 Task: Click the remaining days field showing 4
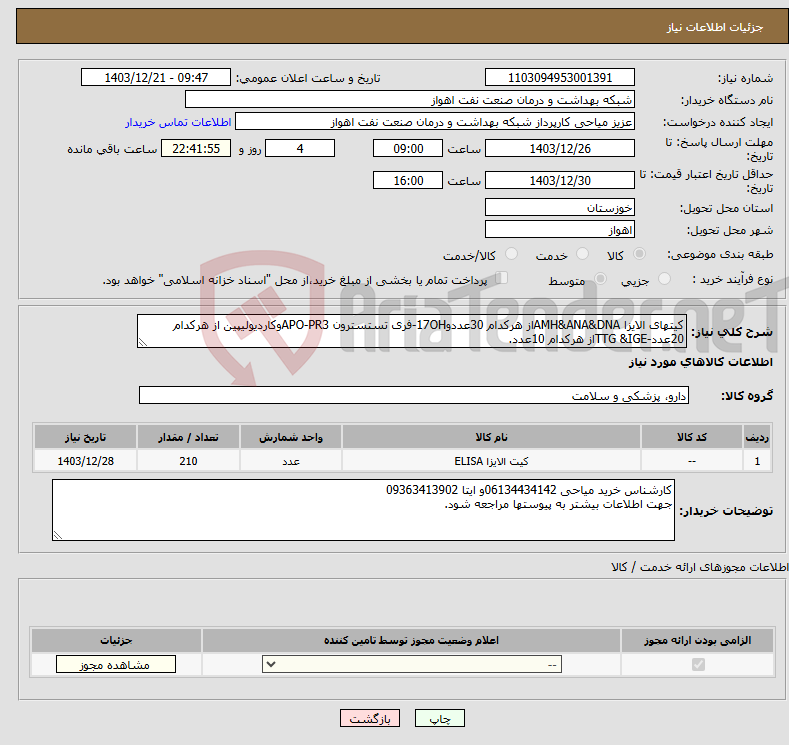[x=300, y=148]
